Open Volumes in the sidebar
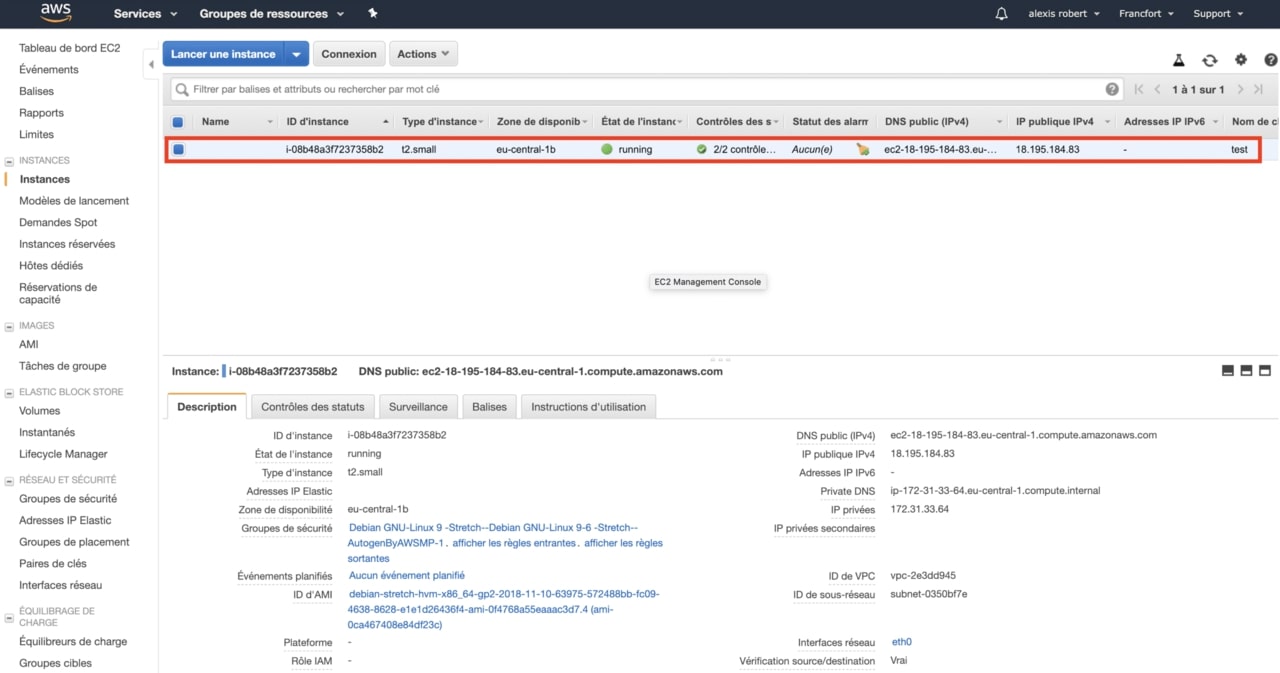1280x673 pixels. (40, 411)
